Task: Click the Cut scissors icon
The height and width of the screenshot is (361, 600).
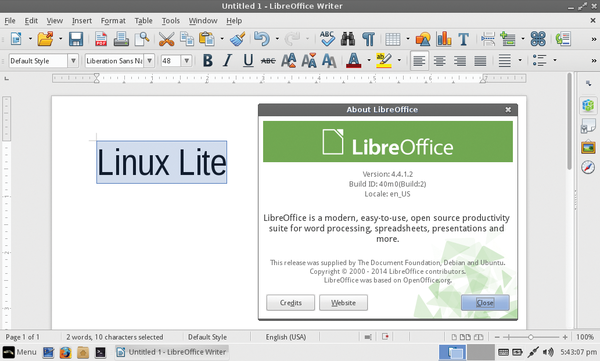Action: (166, 39)
